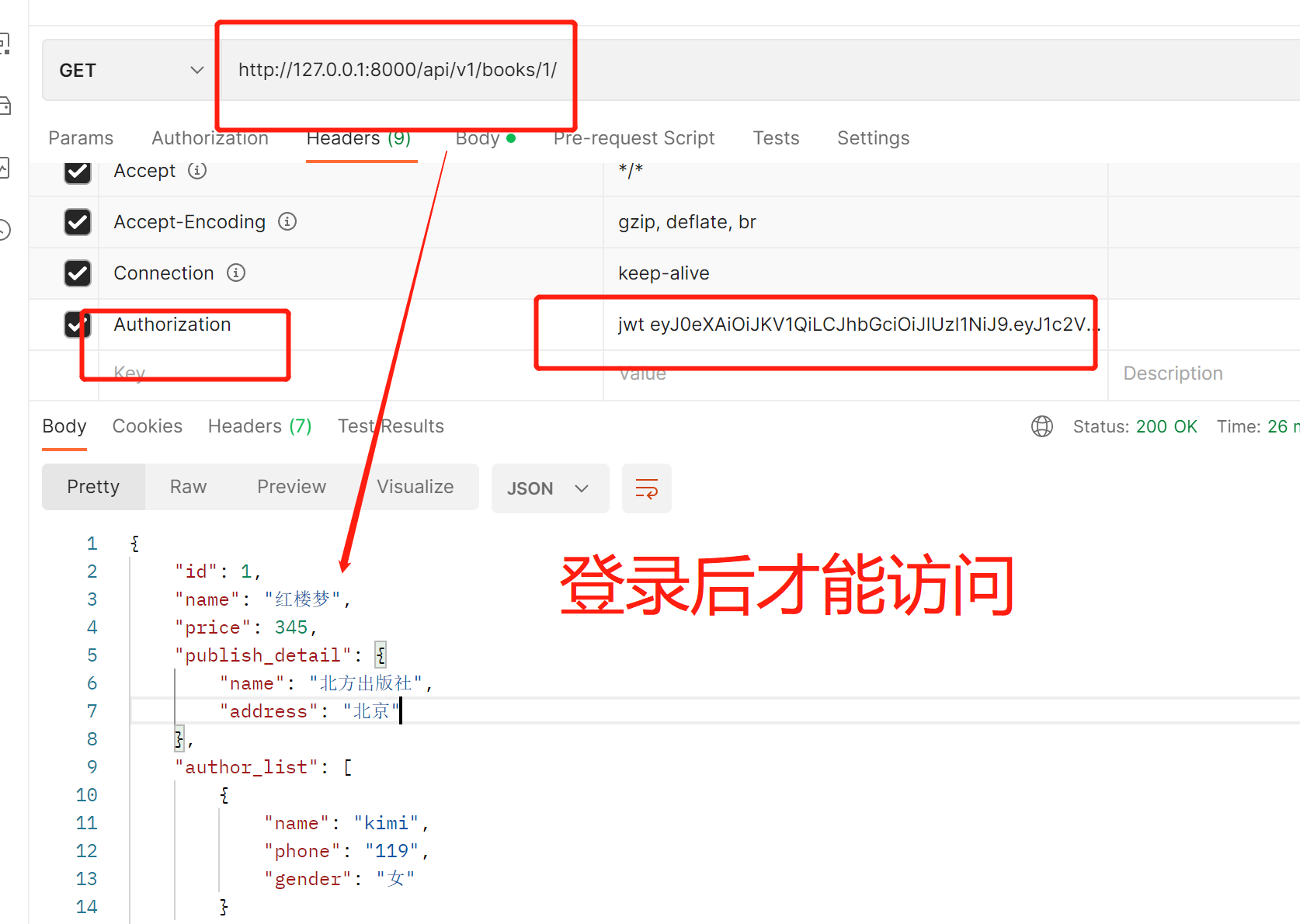Click line number 1 in the gutter

[92, 544]
